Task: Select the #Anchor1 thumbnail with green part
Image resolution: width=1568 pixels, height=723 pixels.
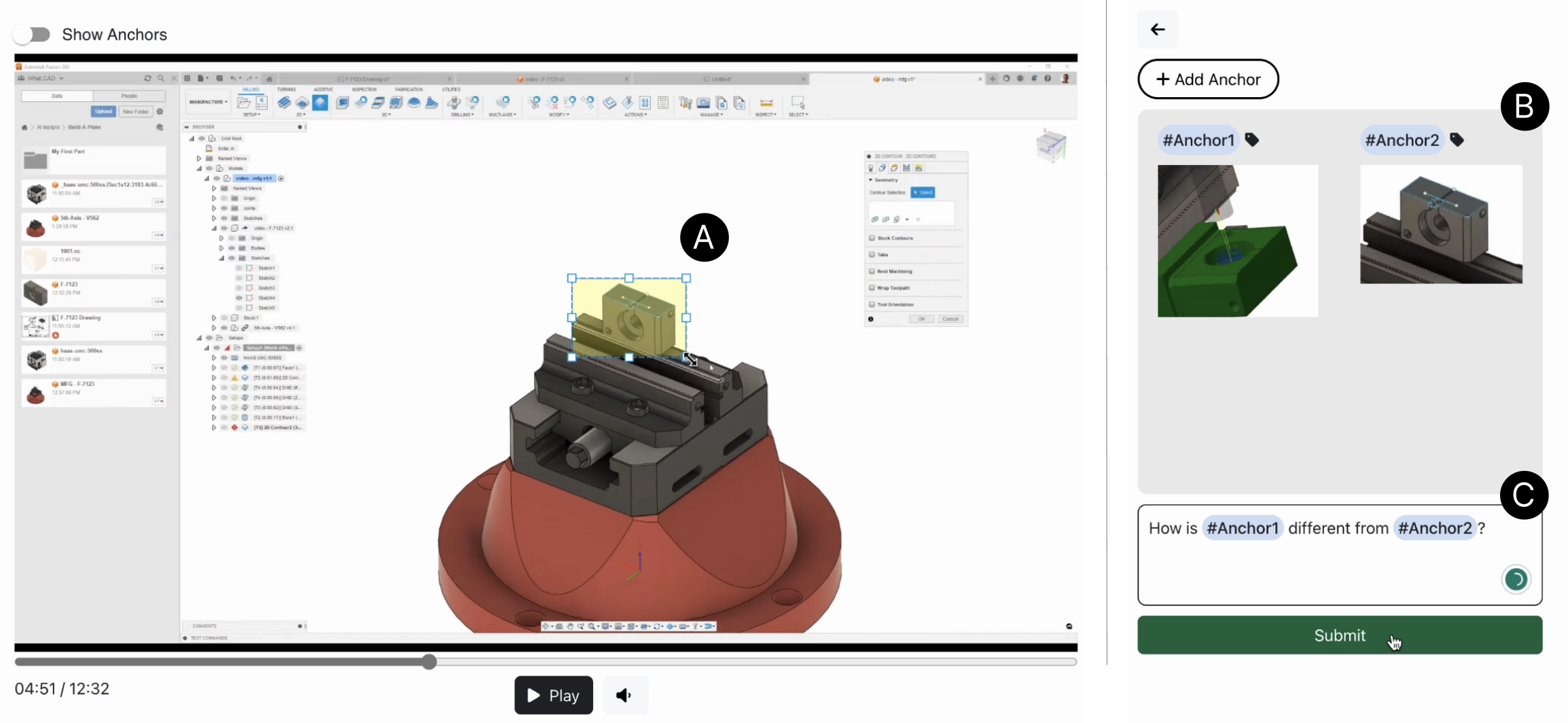Action: click(x=1238, y=241)
